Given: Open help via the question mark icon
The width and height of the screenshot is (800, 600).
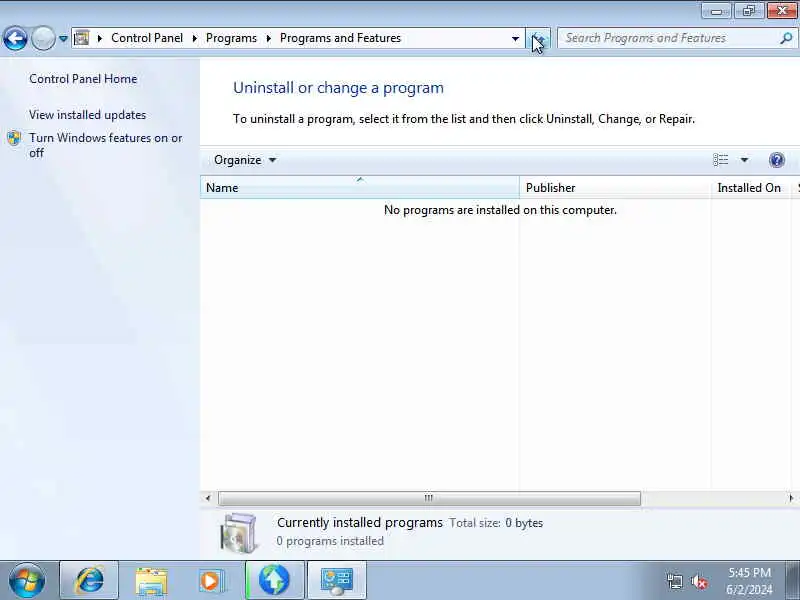Looking at the screenshot, I should click(x=777, y=160).
